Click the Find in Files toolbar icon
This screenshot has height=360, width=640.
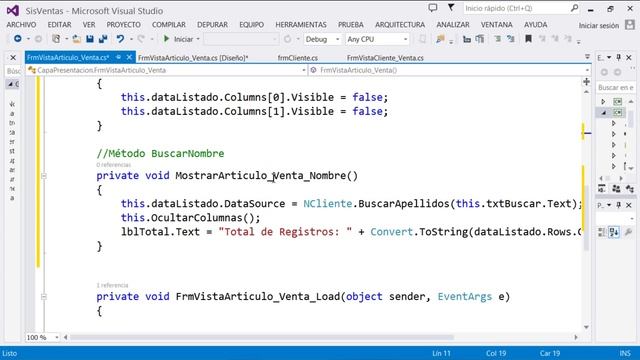point(440,39)
